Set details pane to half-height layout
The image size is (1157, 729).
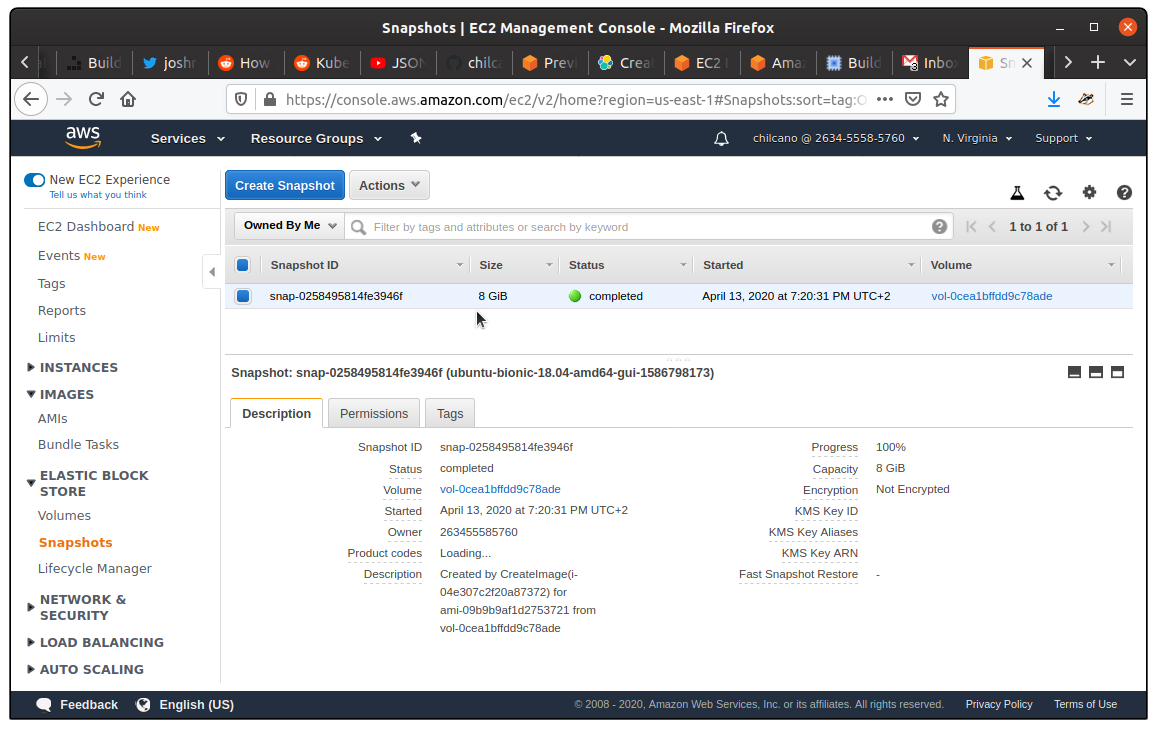click(x=1096, y=372)
